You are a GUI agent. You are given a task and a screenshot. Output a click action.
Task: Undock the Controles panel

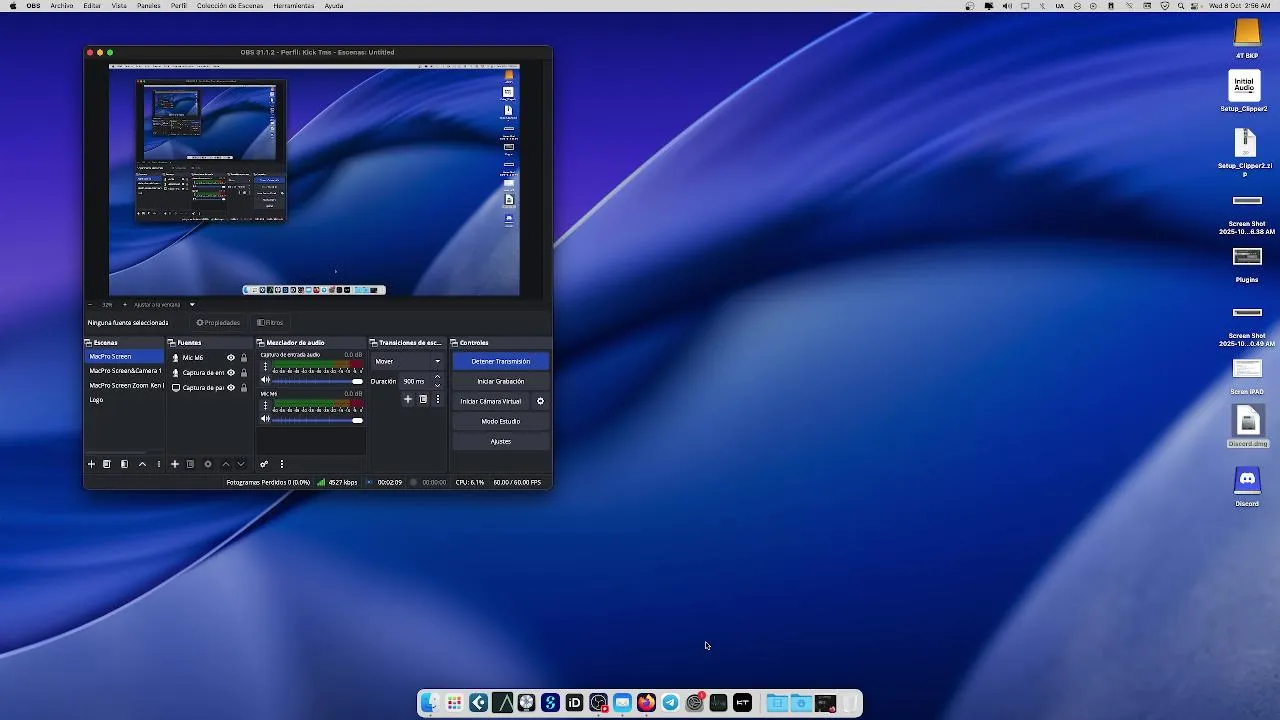coord(455,343)
